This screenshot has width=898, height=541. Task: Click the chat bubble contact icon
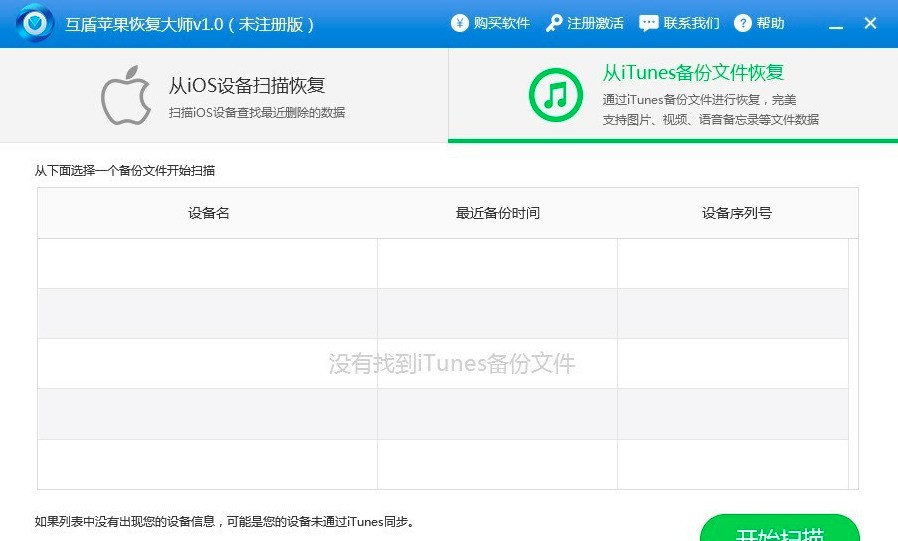click(648, 23)
